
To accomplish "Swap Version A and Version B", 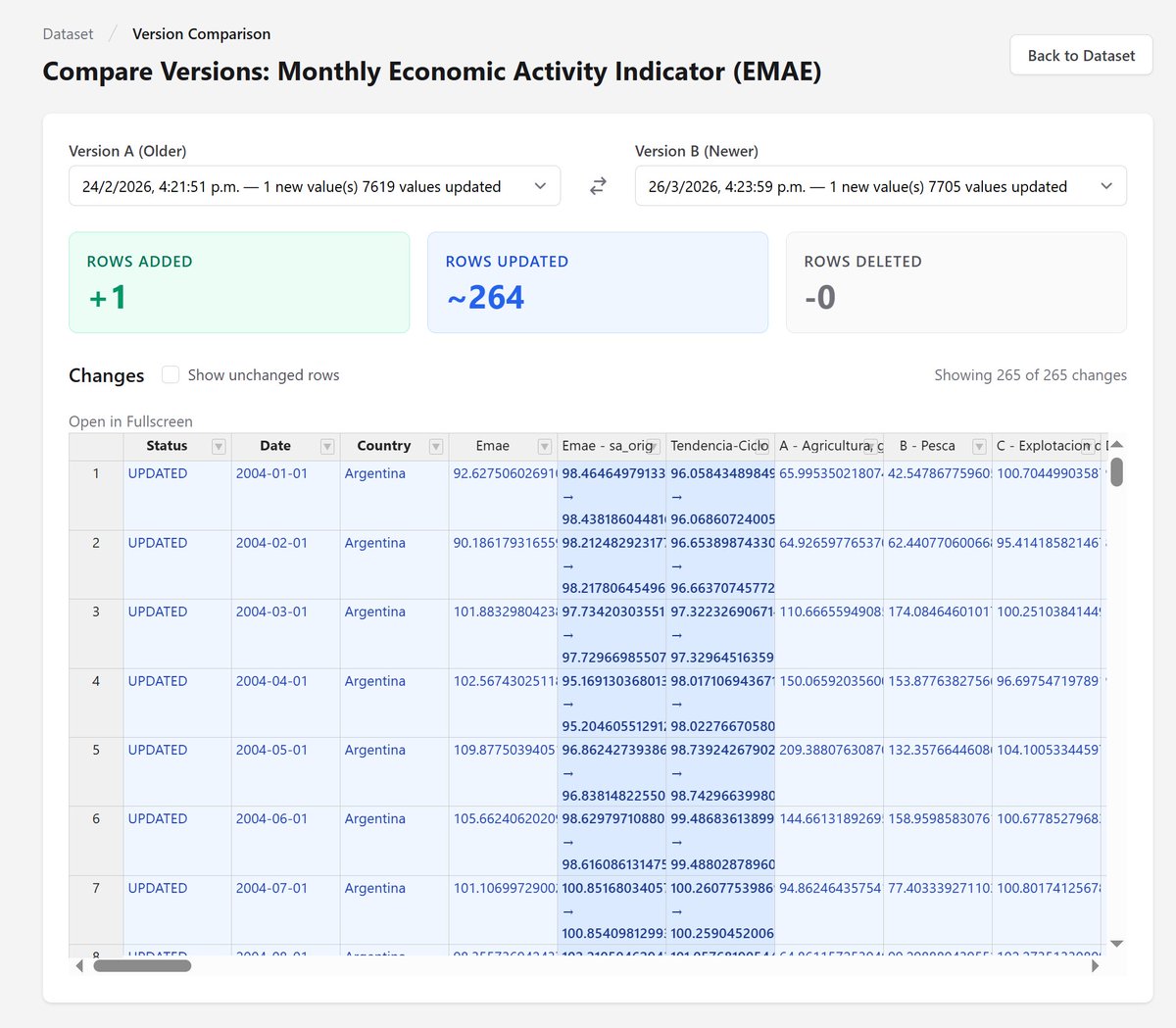I will click(x=598, y=186).
